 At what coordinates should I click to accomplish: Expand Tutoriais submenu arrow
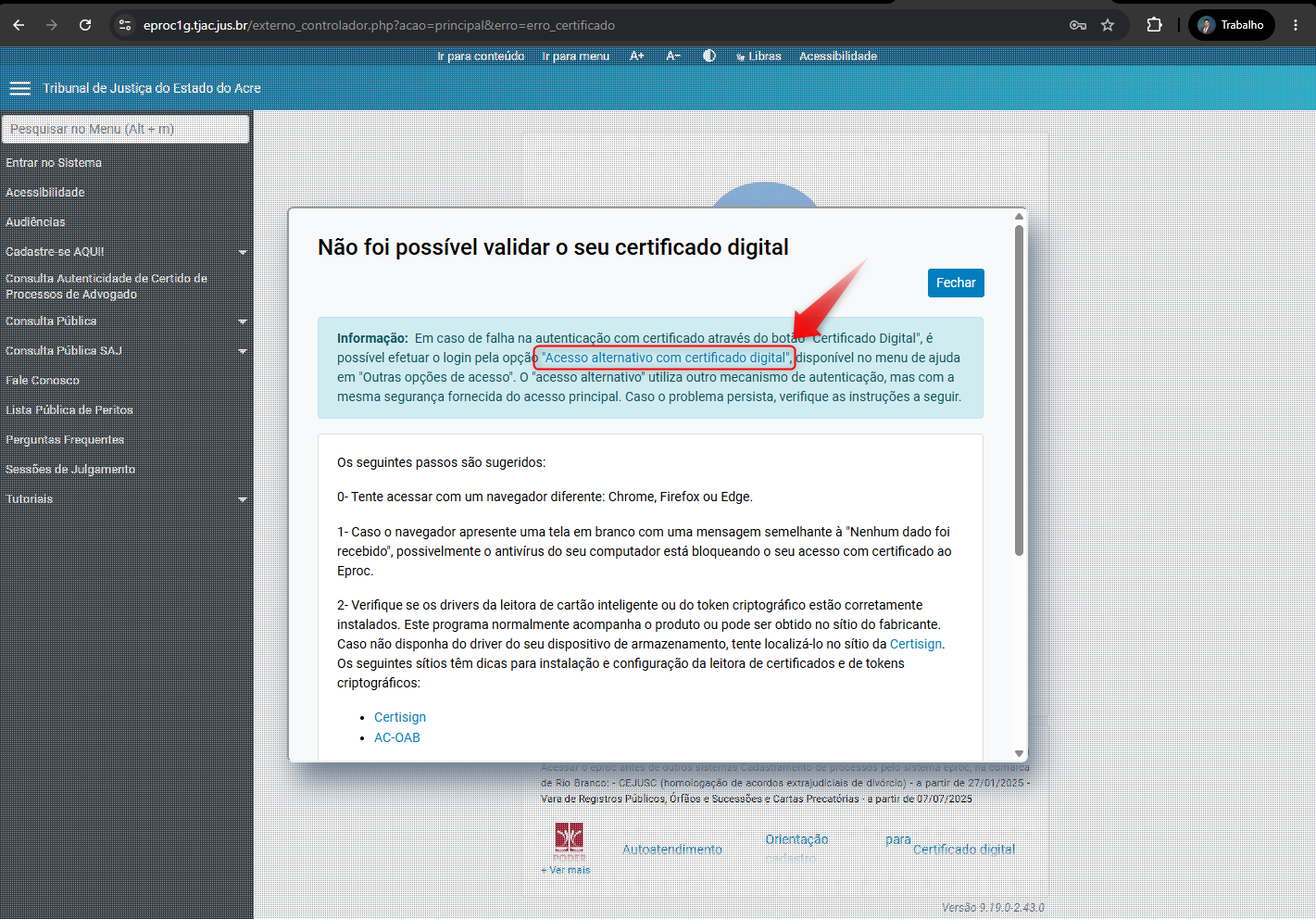click(x=243, y=499)
